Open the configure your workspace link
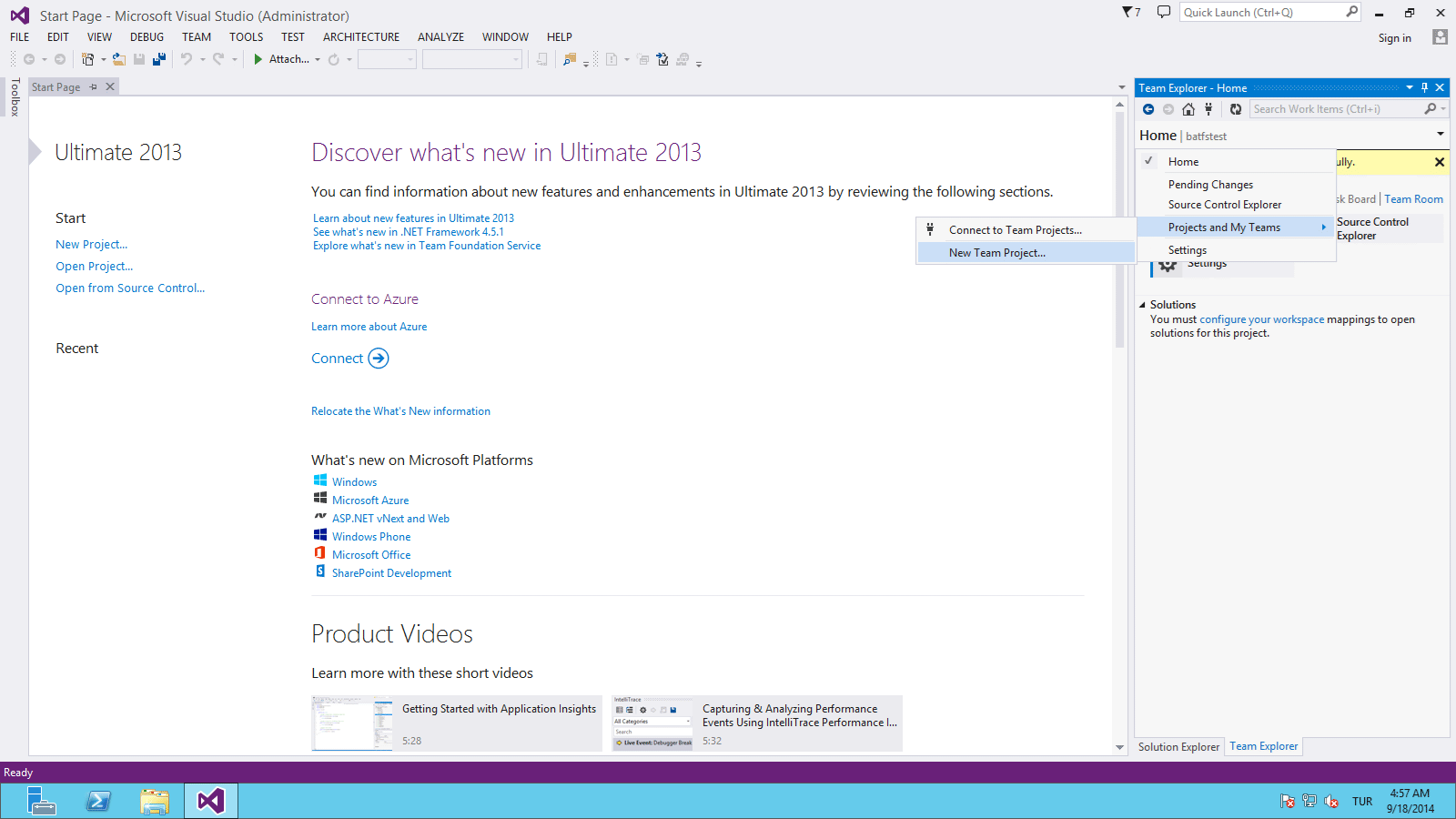 [1261, 319]
